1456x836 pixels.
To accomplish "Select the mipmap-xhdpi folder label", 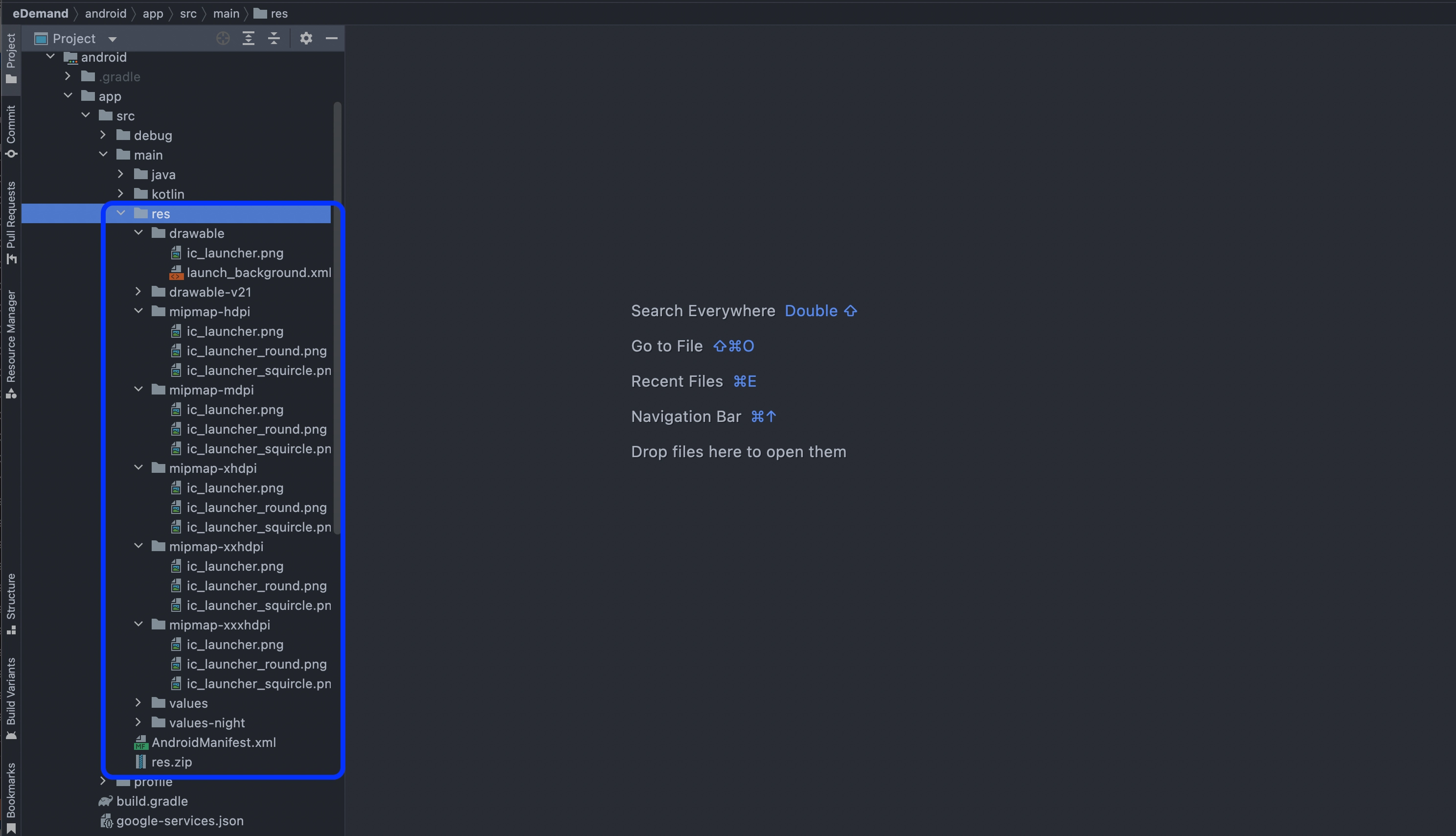I will click(213, 468).
